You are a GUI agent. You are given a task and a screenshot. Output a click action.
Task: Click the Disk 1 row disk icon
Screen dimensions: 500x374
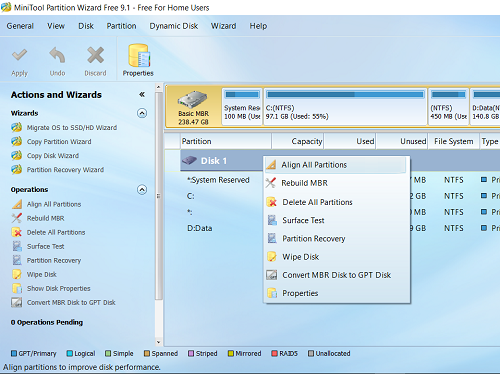(x=189, y=161)
